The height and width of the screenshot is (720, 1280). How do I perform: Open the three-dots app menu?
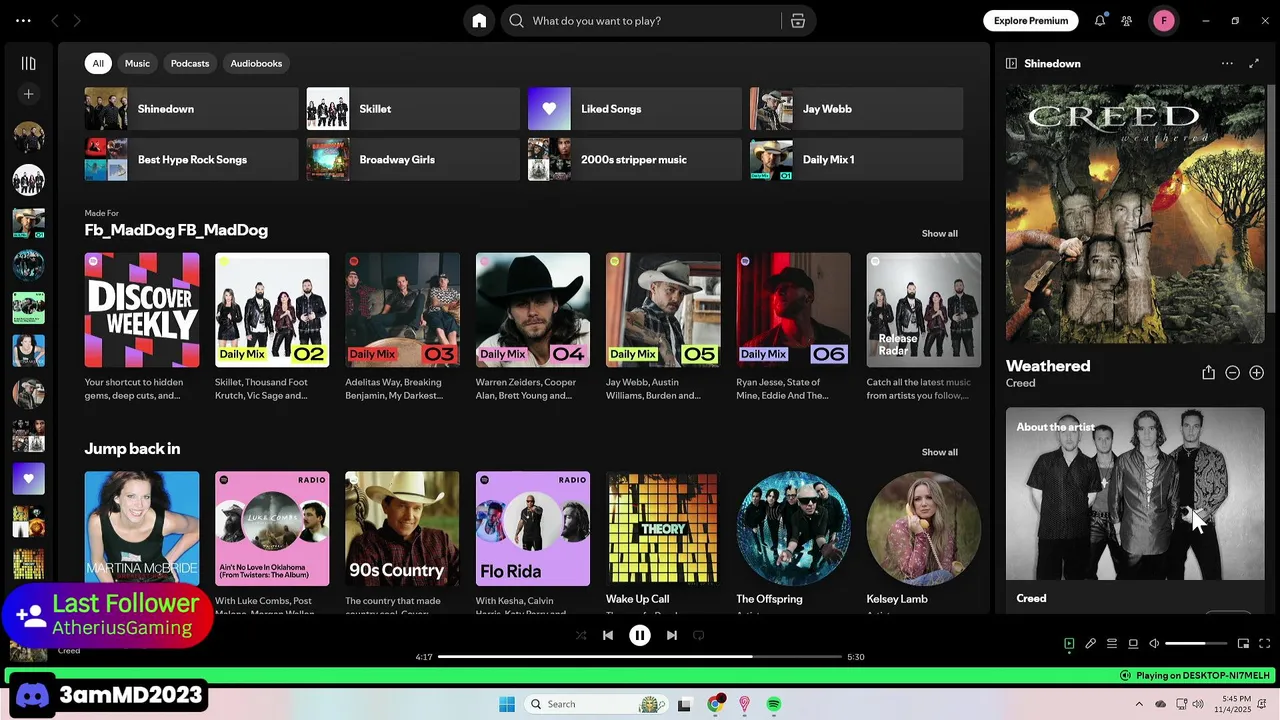(23, 21)
